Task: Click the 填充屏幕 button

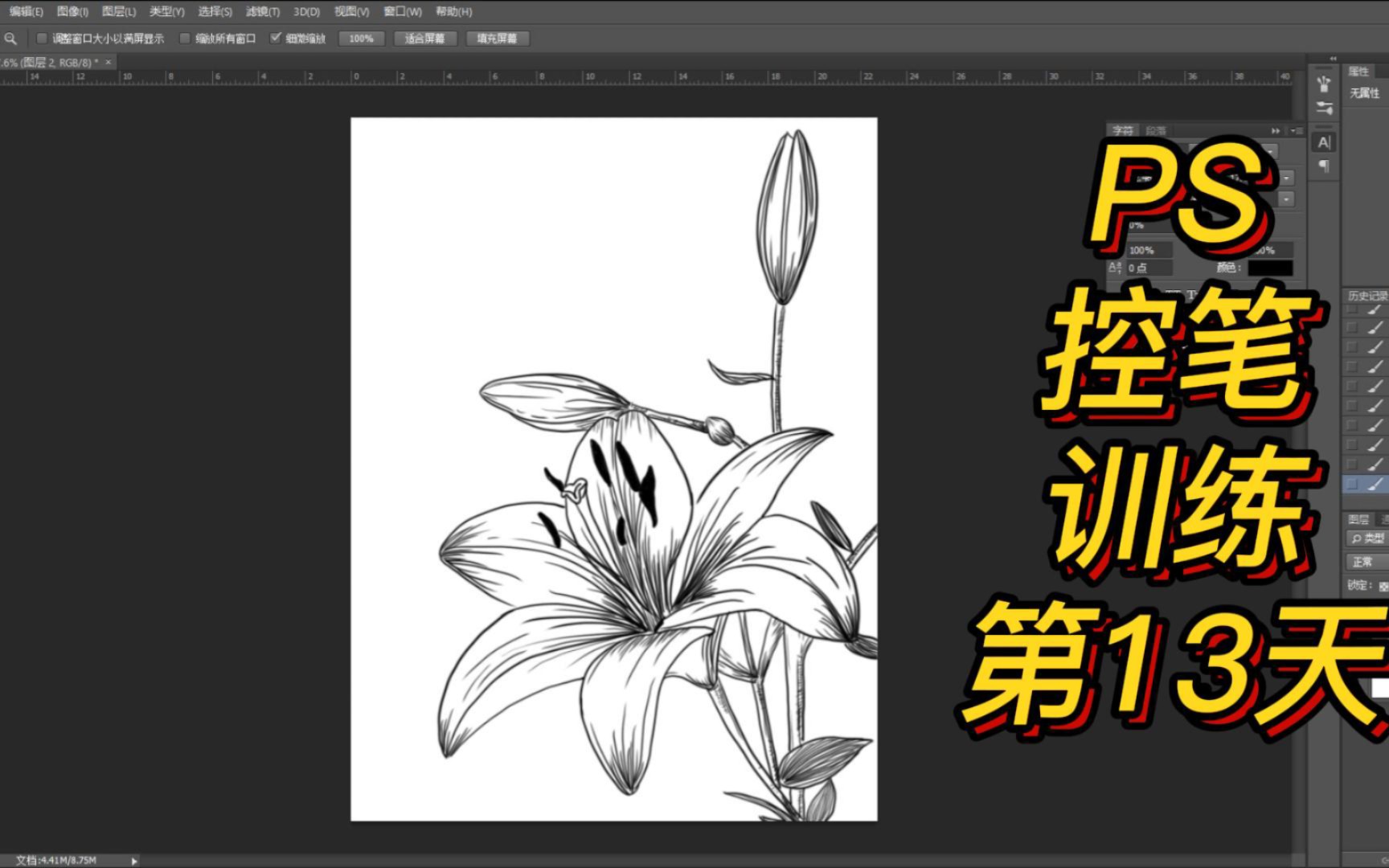Action: point(498,38)
